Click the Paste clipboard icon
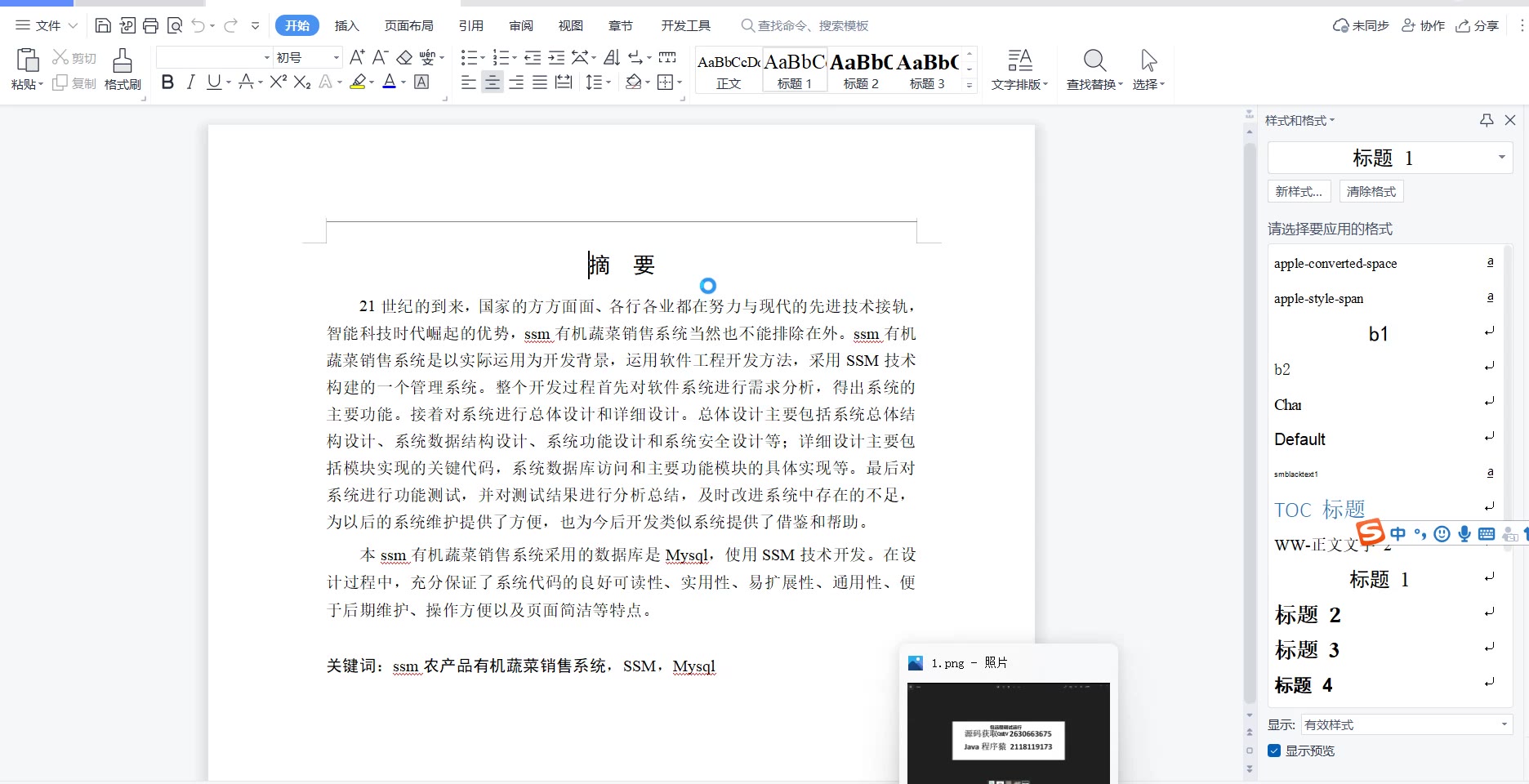 click(x=27, y=60)
